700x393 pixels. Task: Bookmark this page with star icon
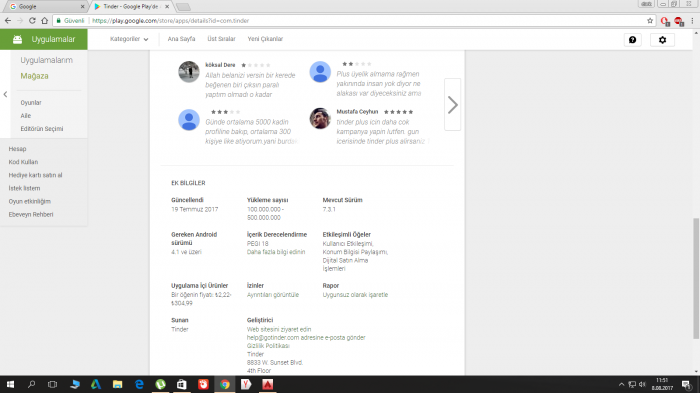[x=650, y=21]
